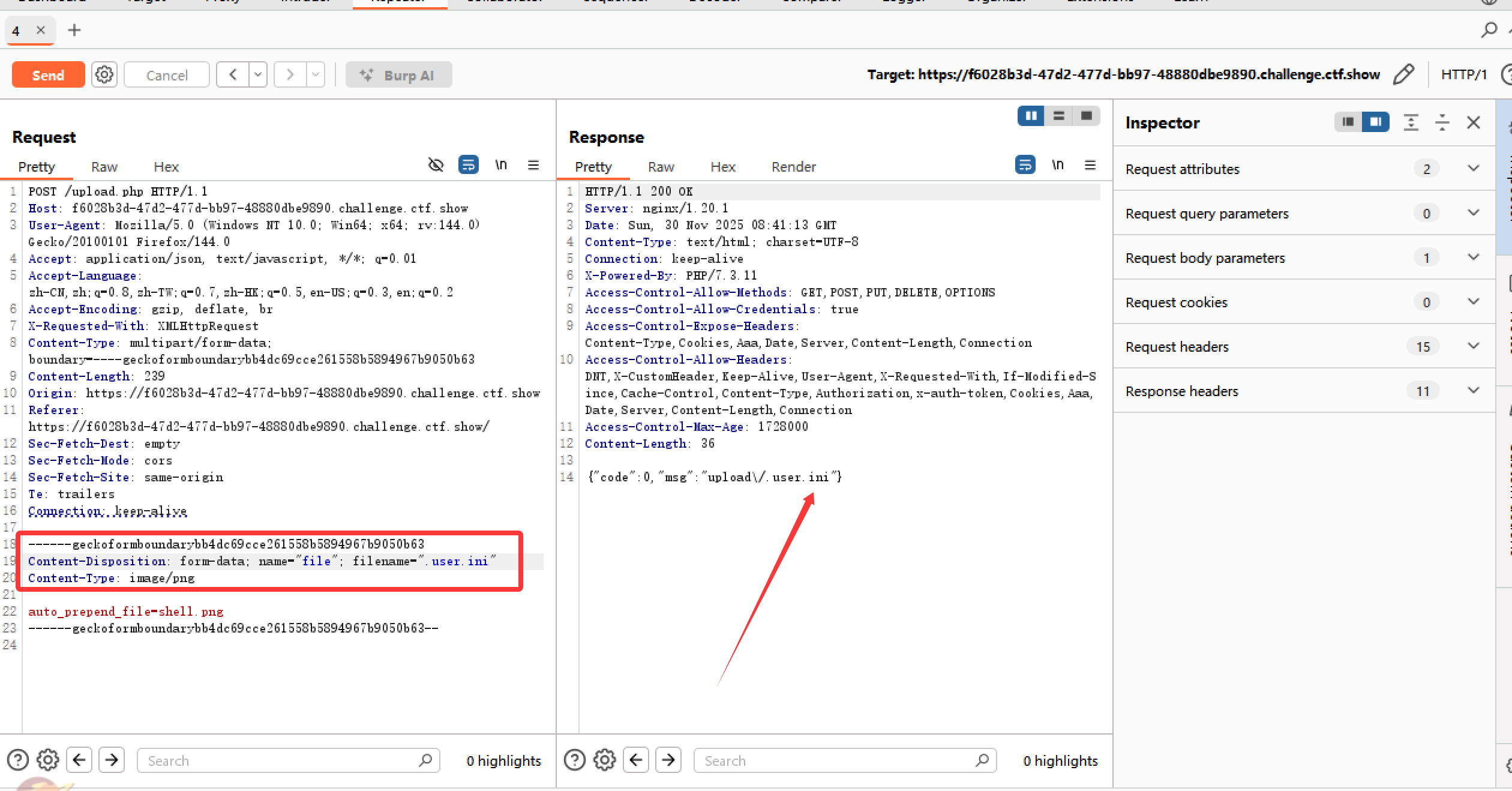Open Request panel hamburger menu
The height and width of the screenshot is (791, 1512).
(x=533, y=165)
